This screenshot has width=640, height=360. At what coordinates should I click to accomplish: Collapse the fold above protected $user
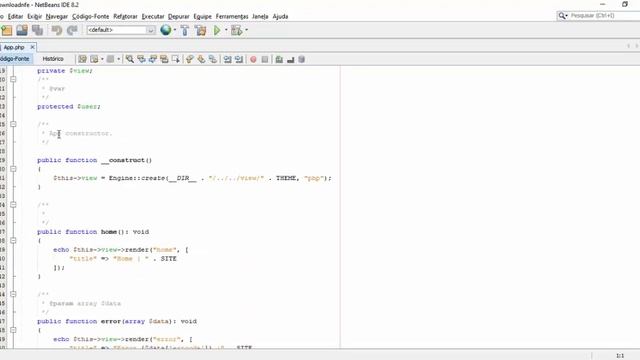[x=13, y=79]
